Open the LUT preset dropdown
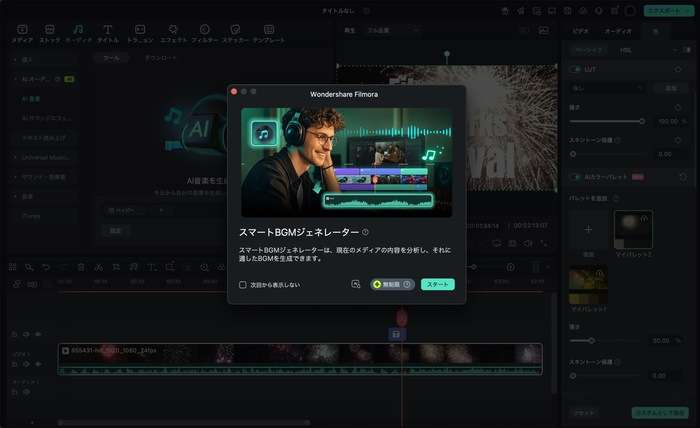Viewport: 700px width, 428px height. pyautogui.click(x=608, y=88)
